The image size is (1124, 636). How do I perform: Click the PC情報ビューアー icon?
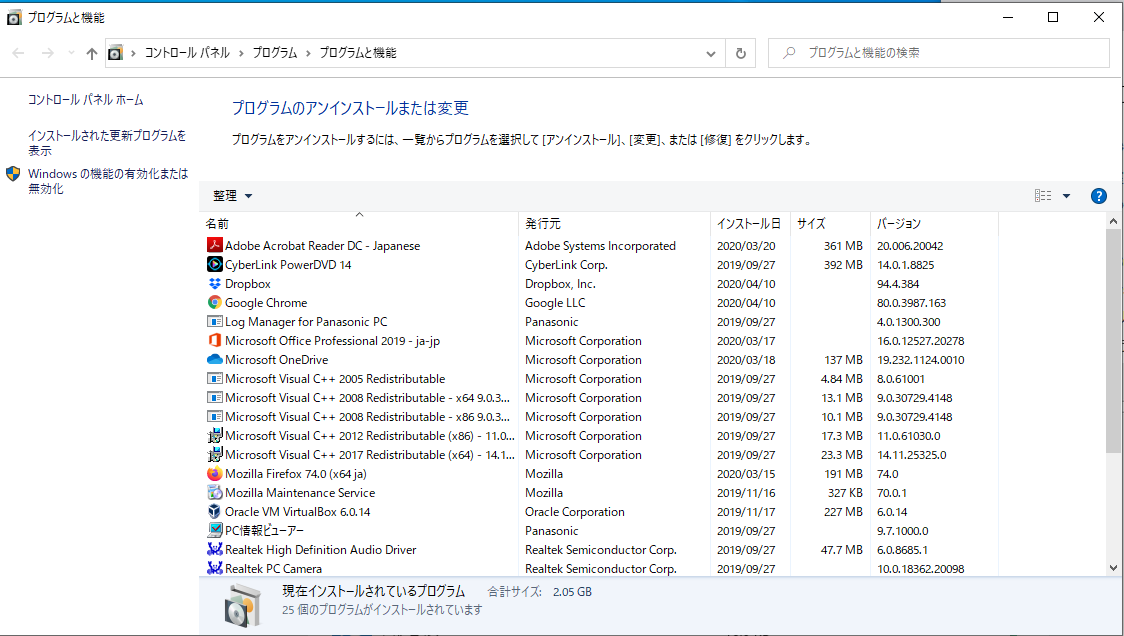(214, 531)
